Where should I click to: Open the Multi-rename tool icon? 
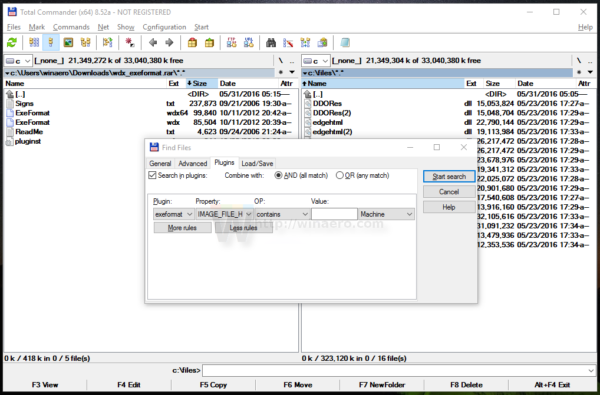point(288,42)
